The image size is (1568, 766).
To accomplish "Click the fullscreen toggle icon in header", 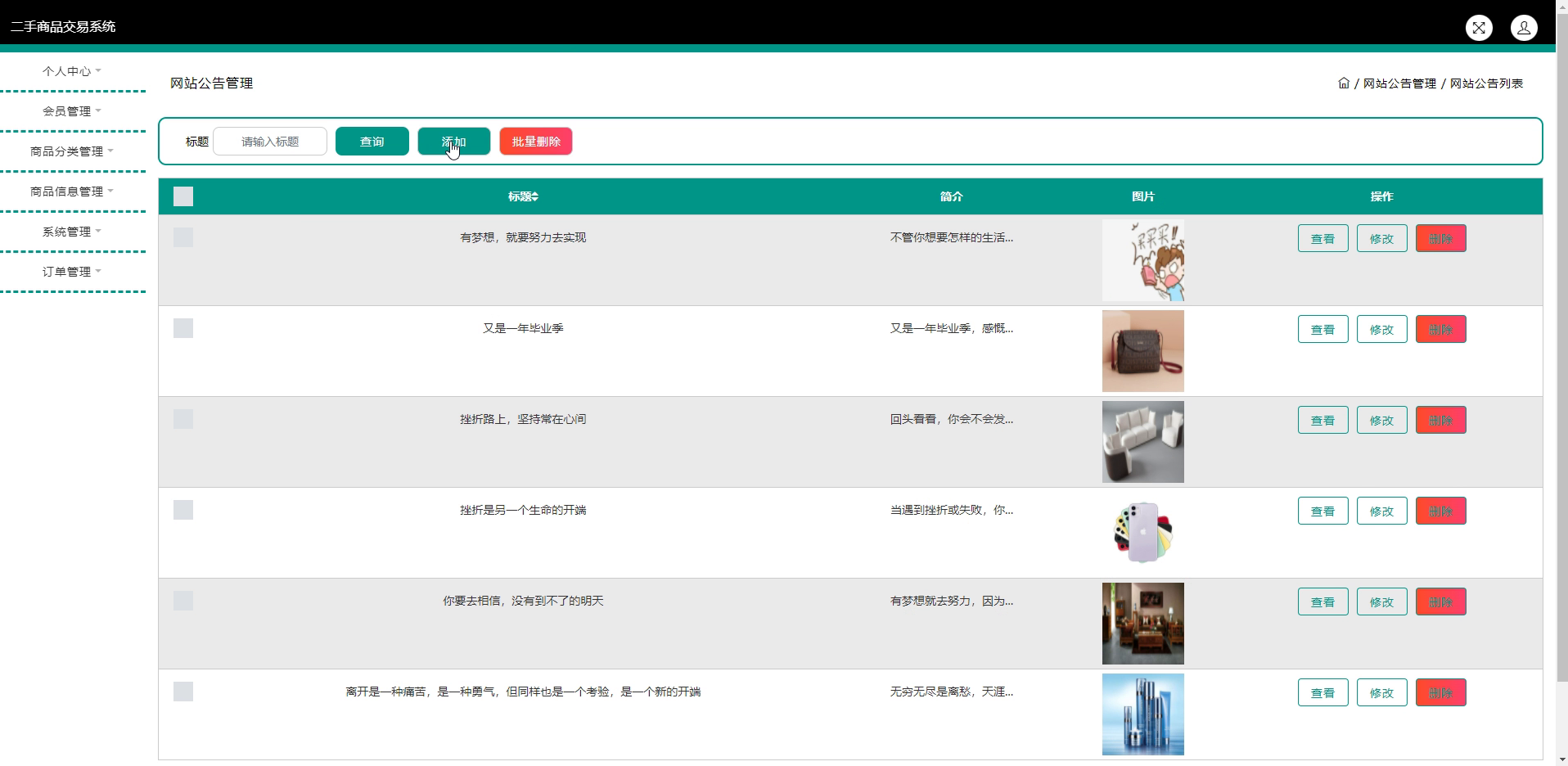I will [1479, 28].
